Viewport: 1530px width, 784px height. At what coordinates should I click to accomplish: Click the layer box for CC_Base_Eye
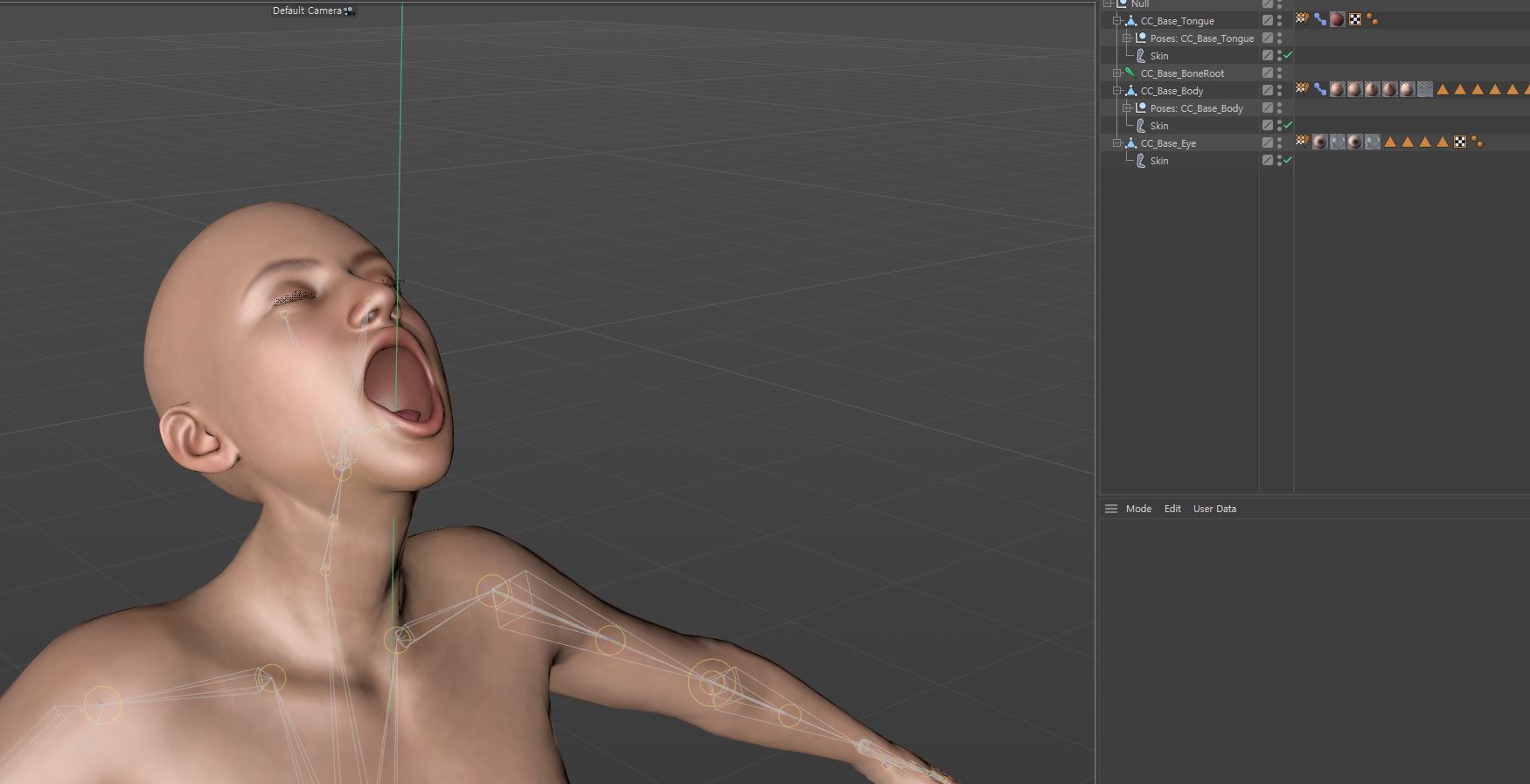[x=1267, y=142]
